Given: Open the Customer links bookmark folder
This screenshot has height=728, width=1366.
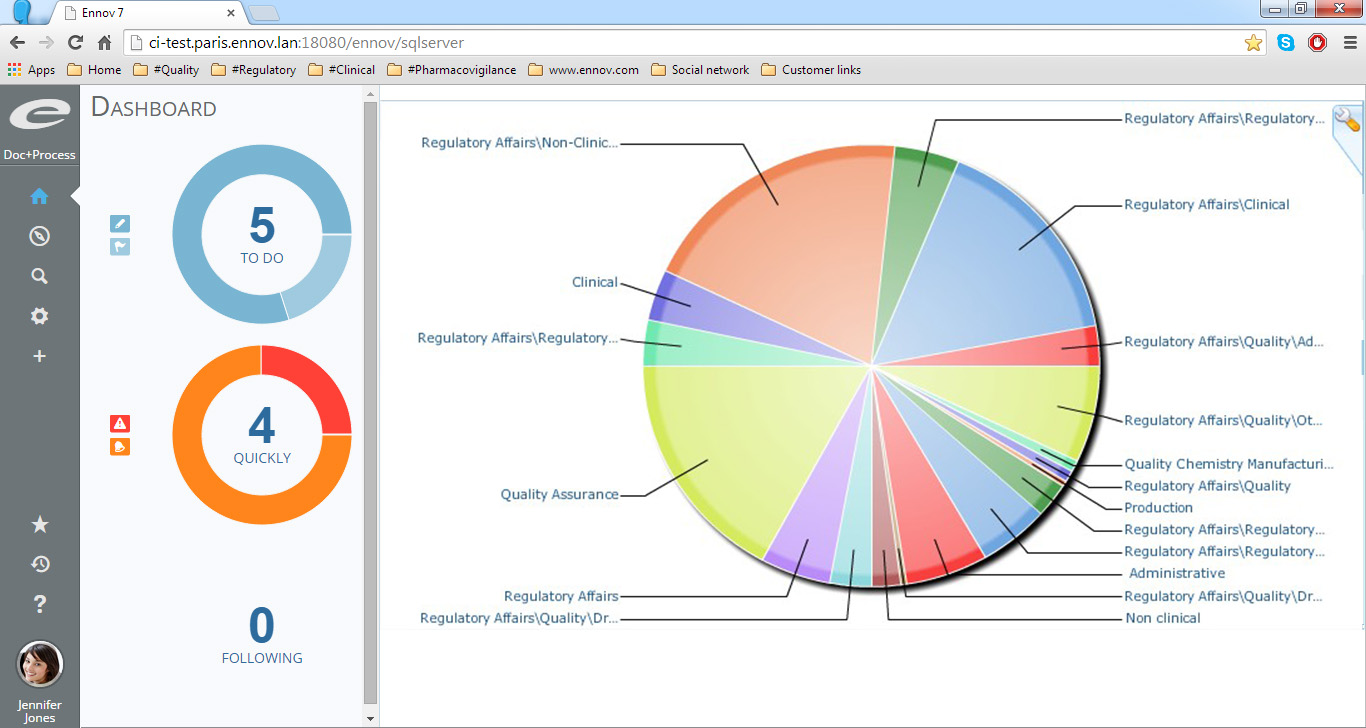Looking at the screenshot, I should tap(811, 70).
